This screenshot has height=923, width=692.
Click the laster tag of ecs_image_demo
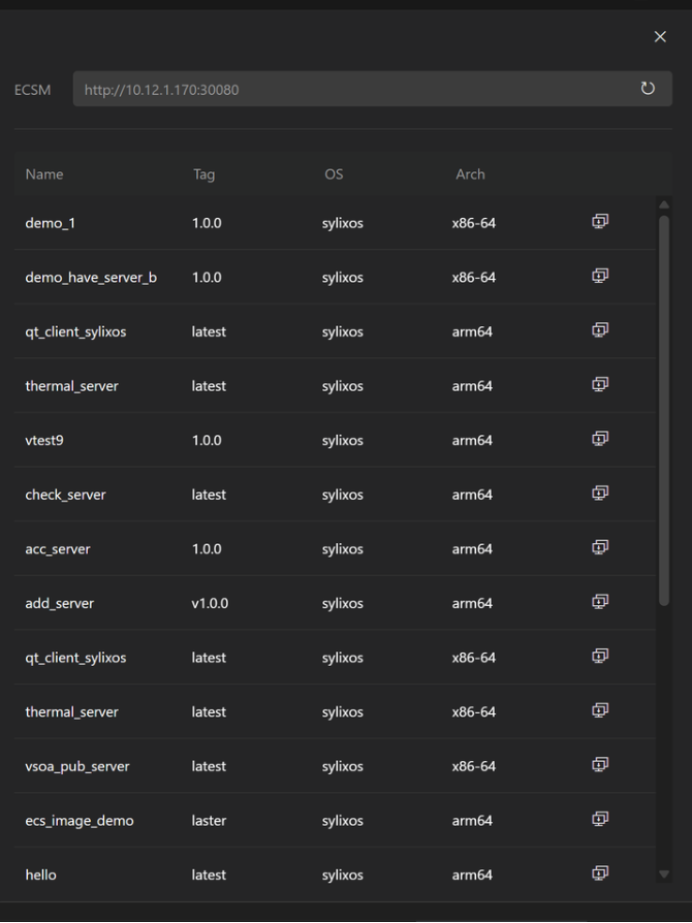click(208, 821)
